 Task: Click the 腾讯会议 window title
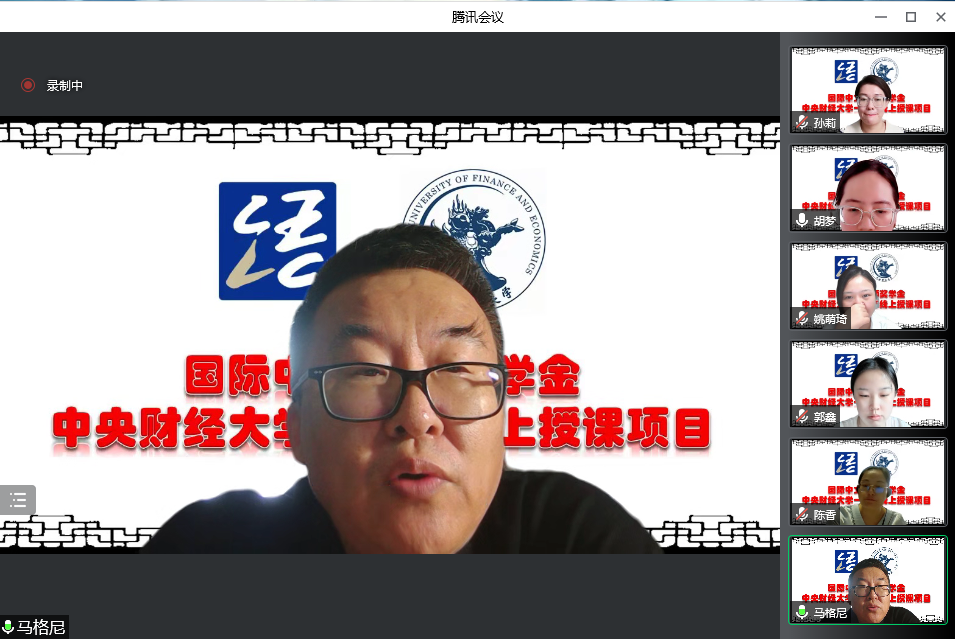coord(477,17)
